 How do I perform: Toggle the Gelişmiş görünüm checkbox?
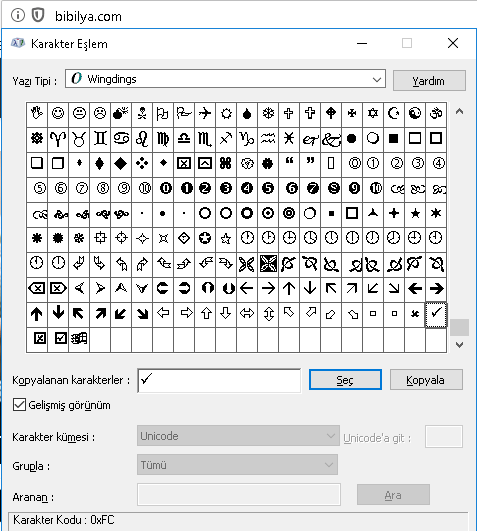(19, 405)
